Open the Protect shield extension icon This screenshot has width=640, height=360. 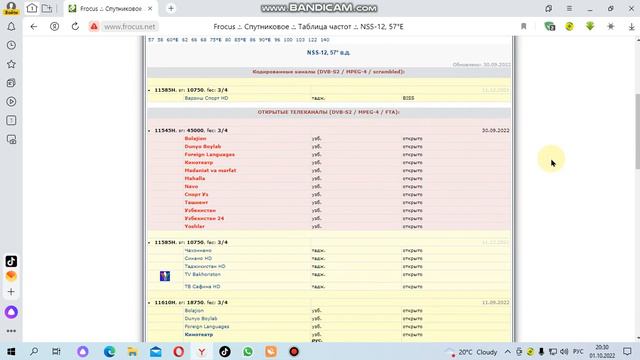(550, 27)
